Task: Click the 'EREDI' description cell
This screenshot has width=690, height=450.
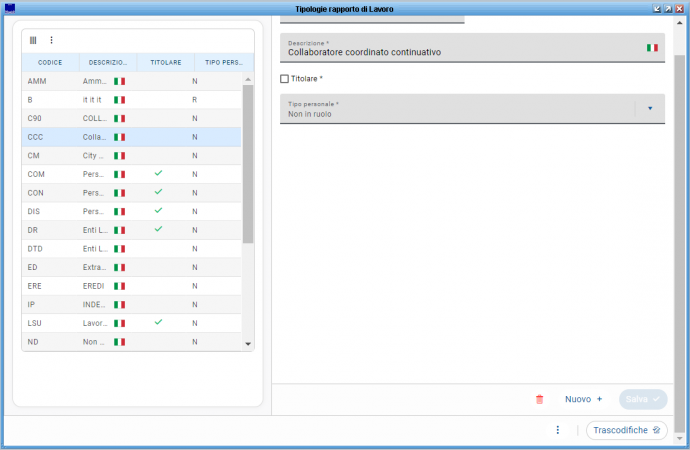Action: (93, 286)
